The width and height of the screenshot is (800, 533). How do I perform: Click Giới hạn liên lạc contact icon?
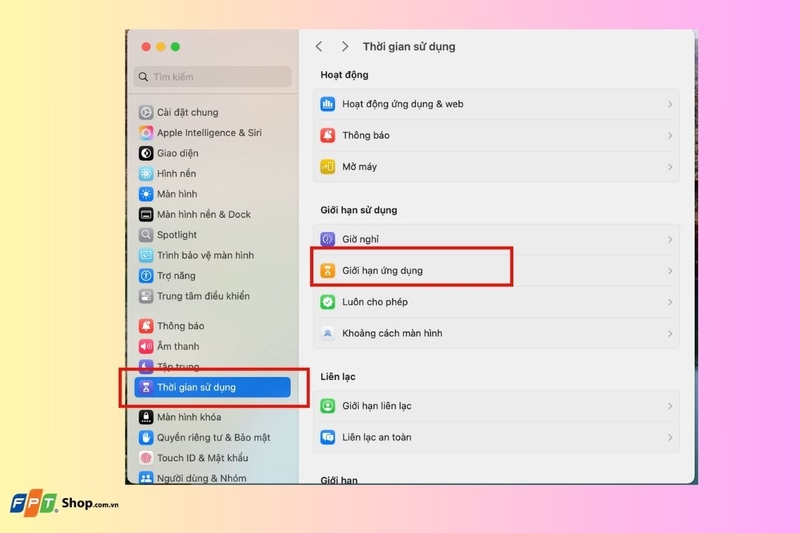pyautogui.click(x=328, y=406)
